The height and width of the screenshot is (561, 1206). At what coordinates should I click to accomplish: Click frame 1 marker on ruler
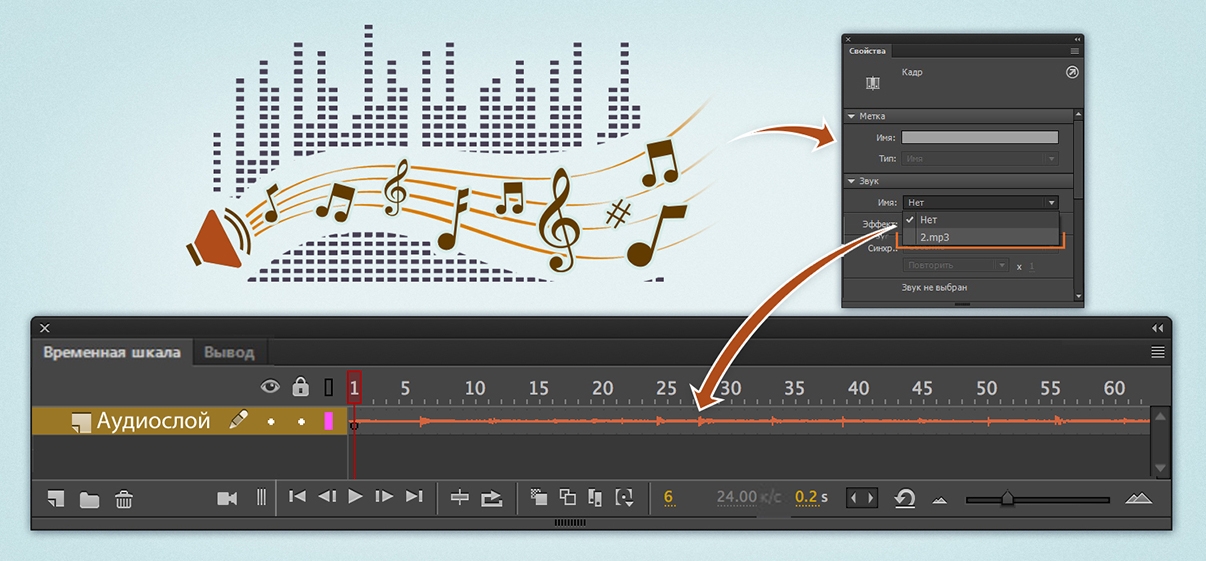tap(354, 388)
